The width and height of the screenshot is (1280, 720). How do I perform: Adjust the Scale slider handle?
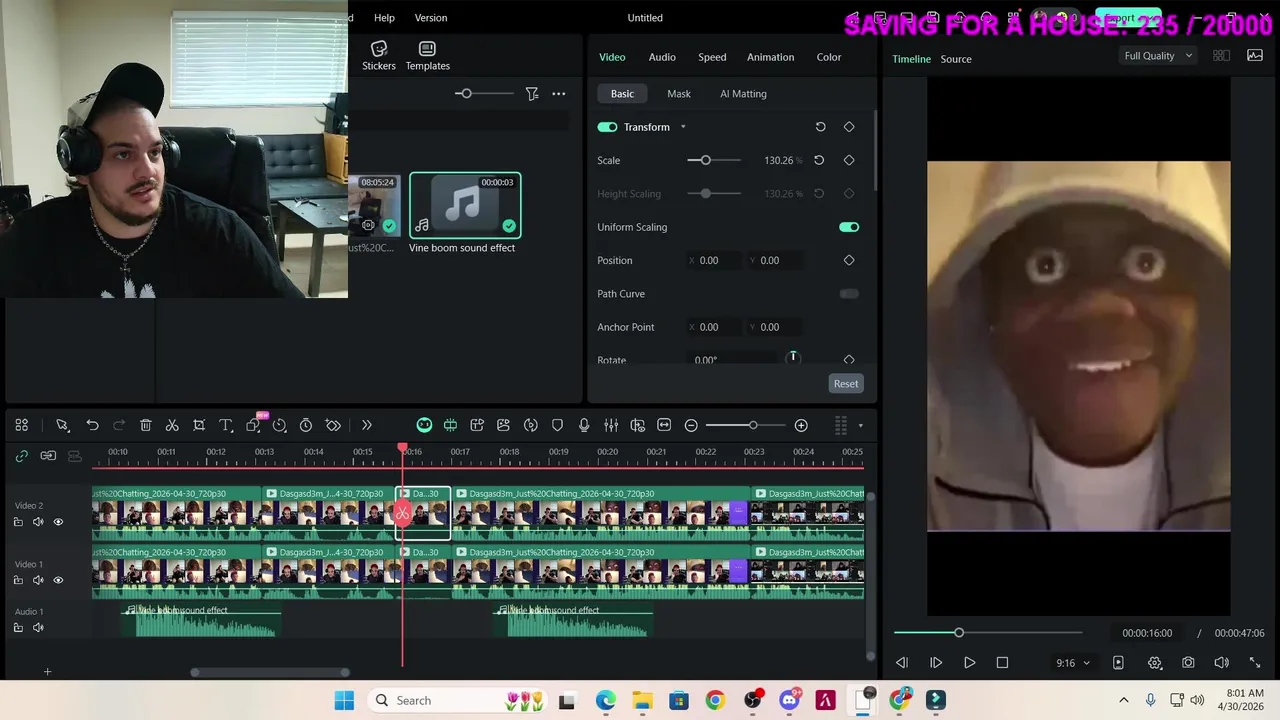(x=706, y=160)
